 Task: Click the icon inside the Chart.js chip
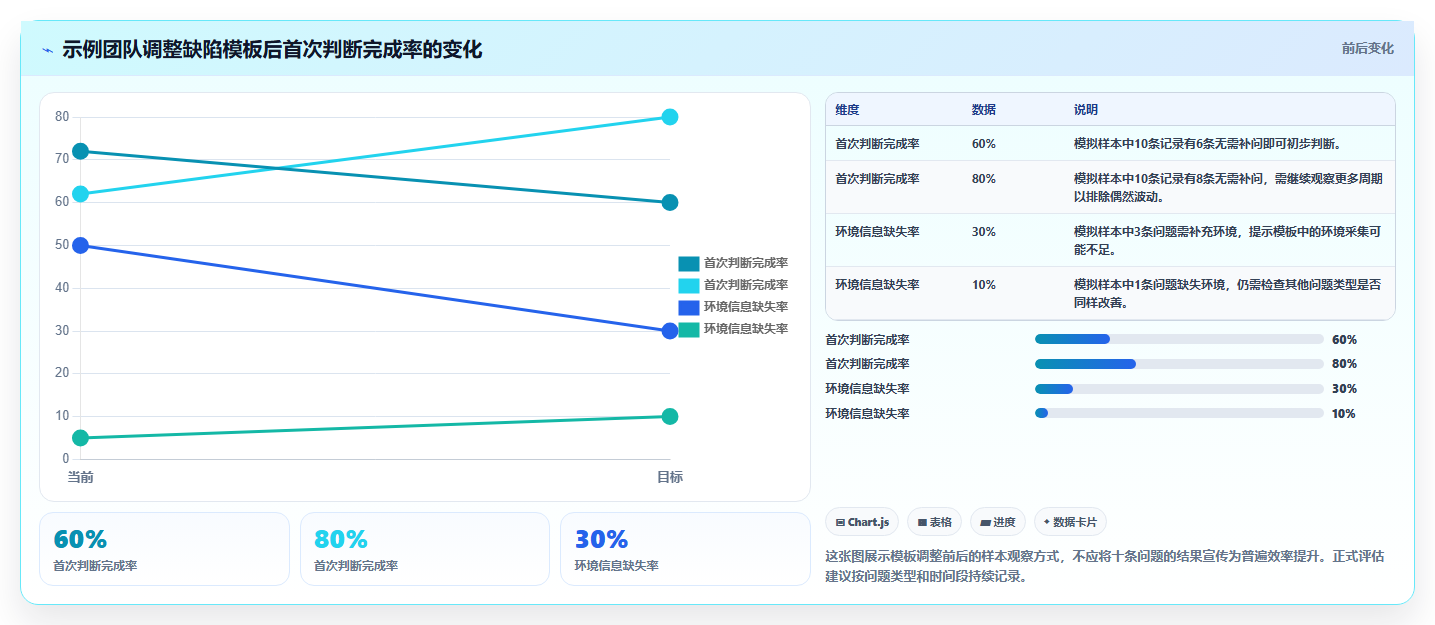(840, 523)
